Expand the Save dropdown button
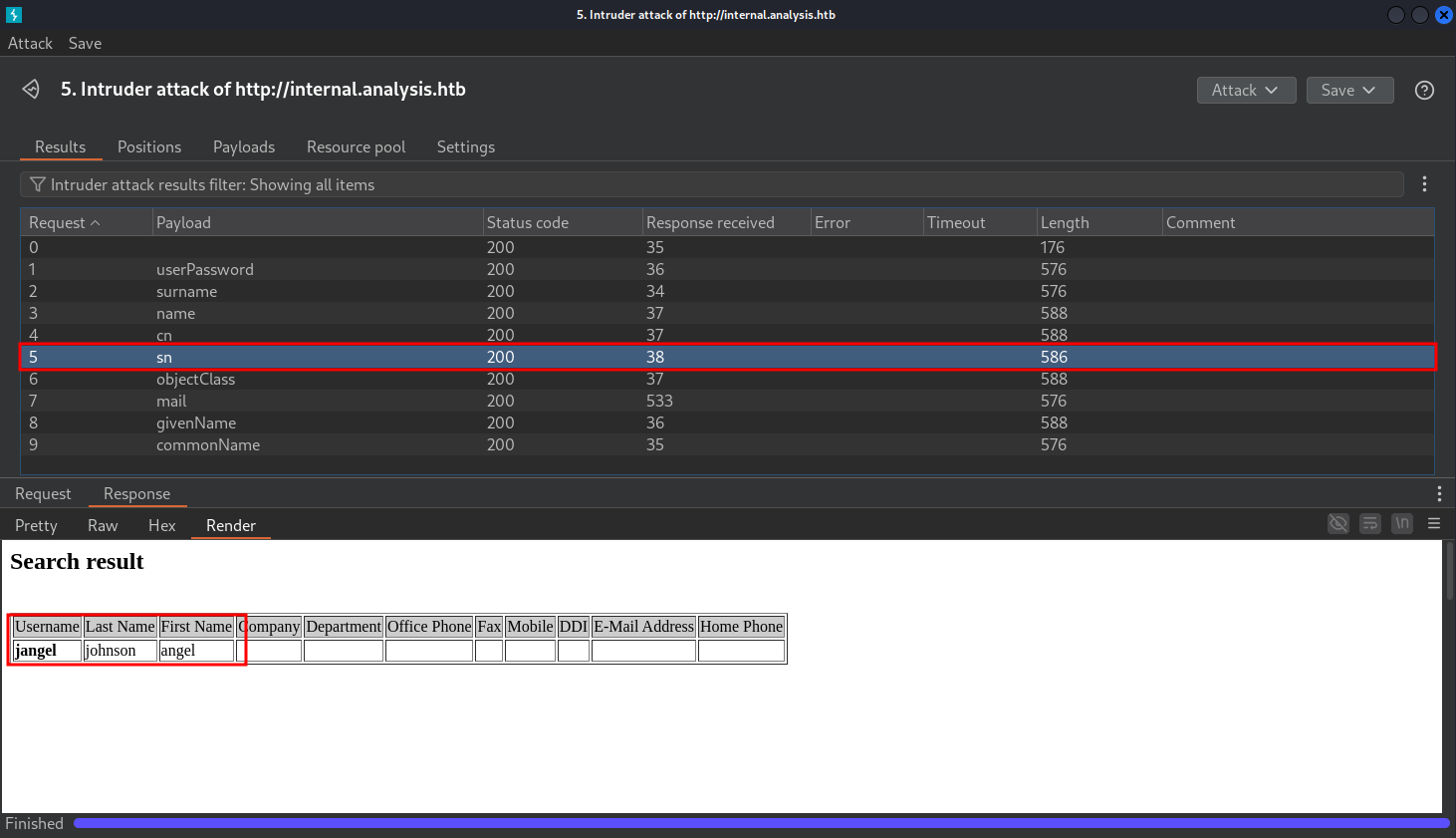Image resolution: width=1456 pixels, height=838 pixels. point(1348,91)
